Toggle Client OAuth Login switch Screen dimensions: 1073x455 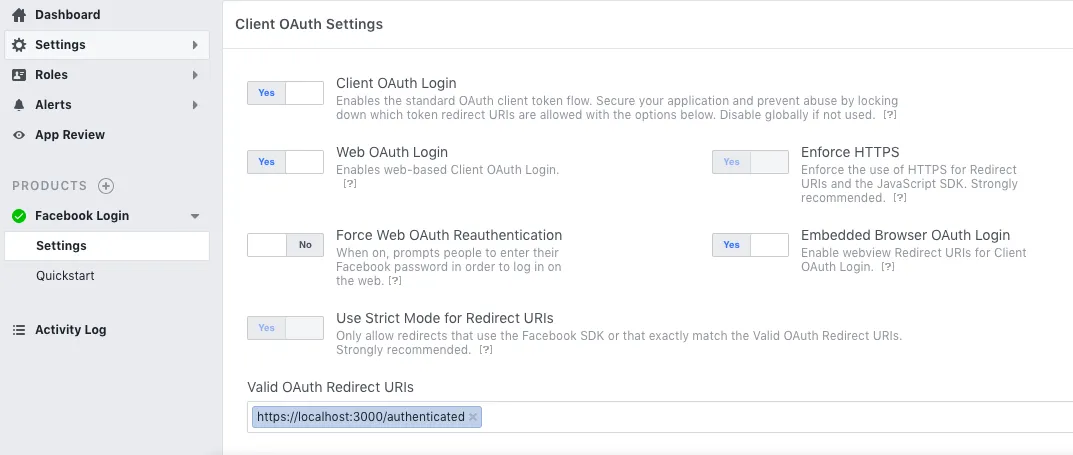285,93
